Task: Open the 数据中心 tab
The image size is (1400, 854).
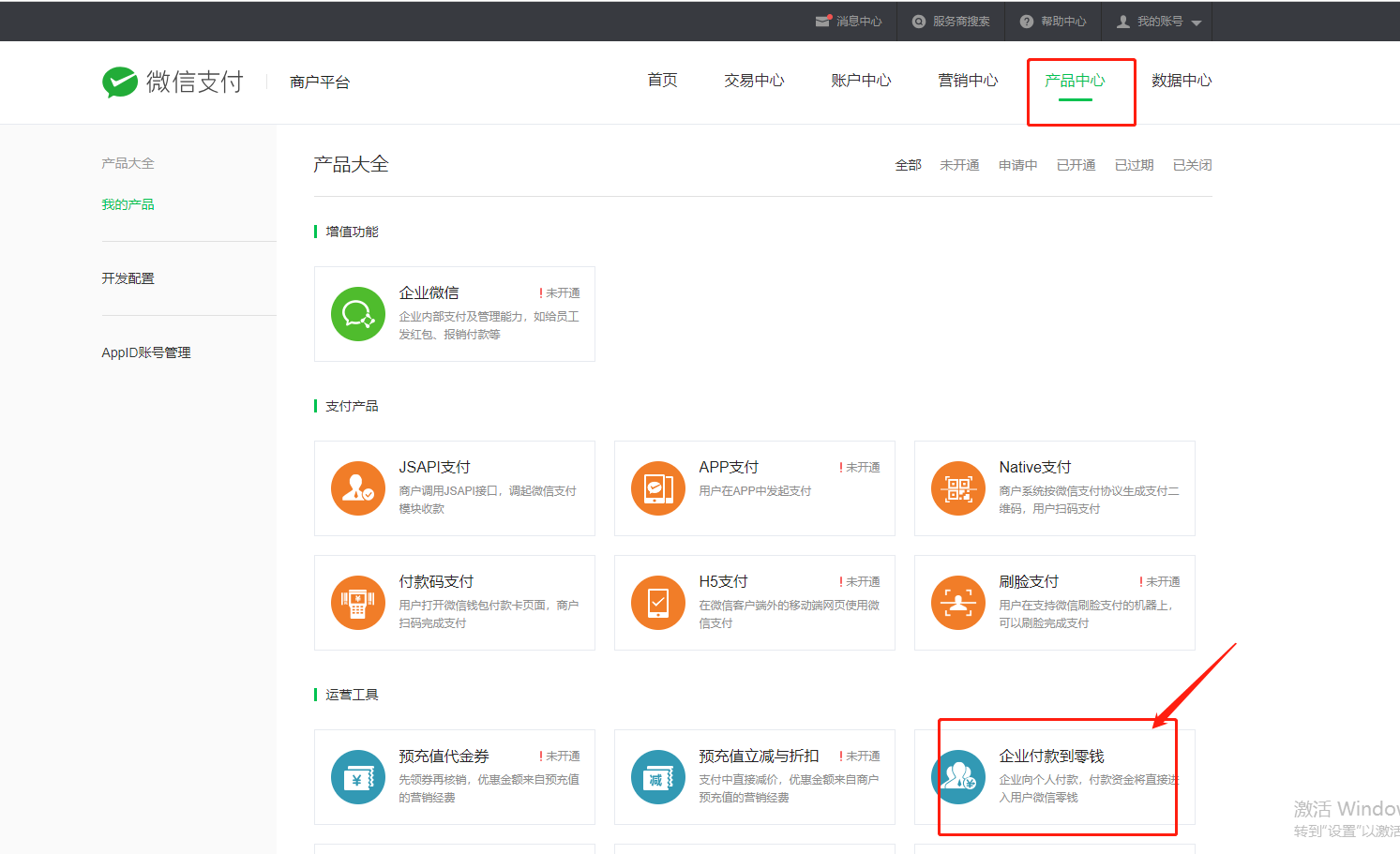Action: (1182, 81)
